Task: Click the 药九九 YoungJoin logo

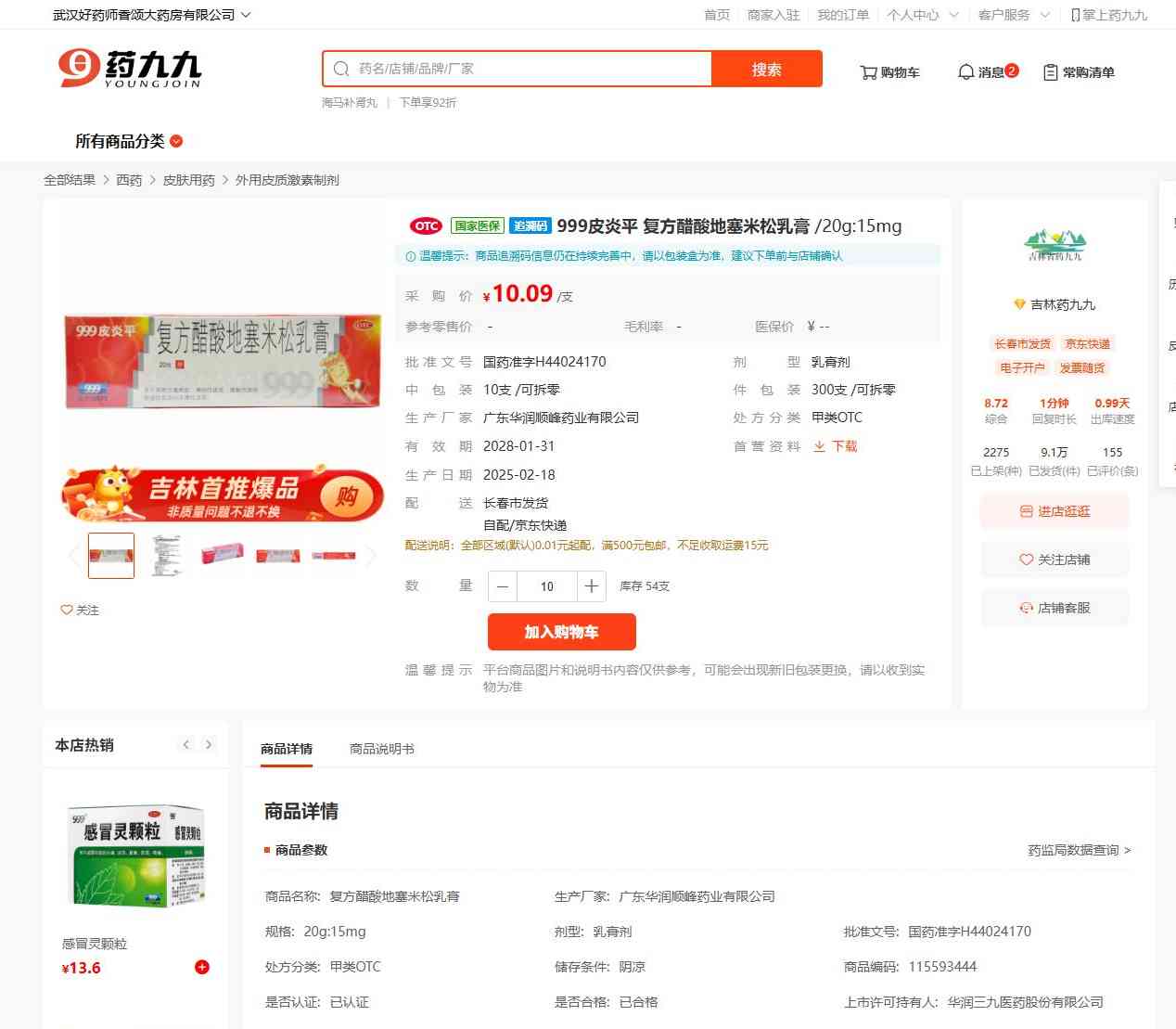Action: pyautogui.click(x=130, y=69)
